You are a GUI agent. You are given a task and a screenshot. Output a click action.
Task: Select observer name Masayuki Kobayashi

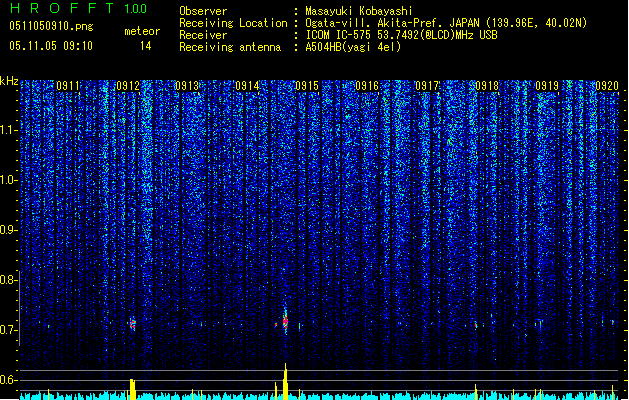359,11
